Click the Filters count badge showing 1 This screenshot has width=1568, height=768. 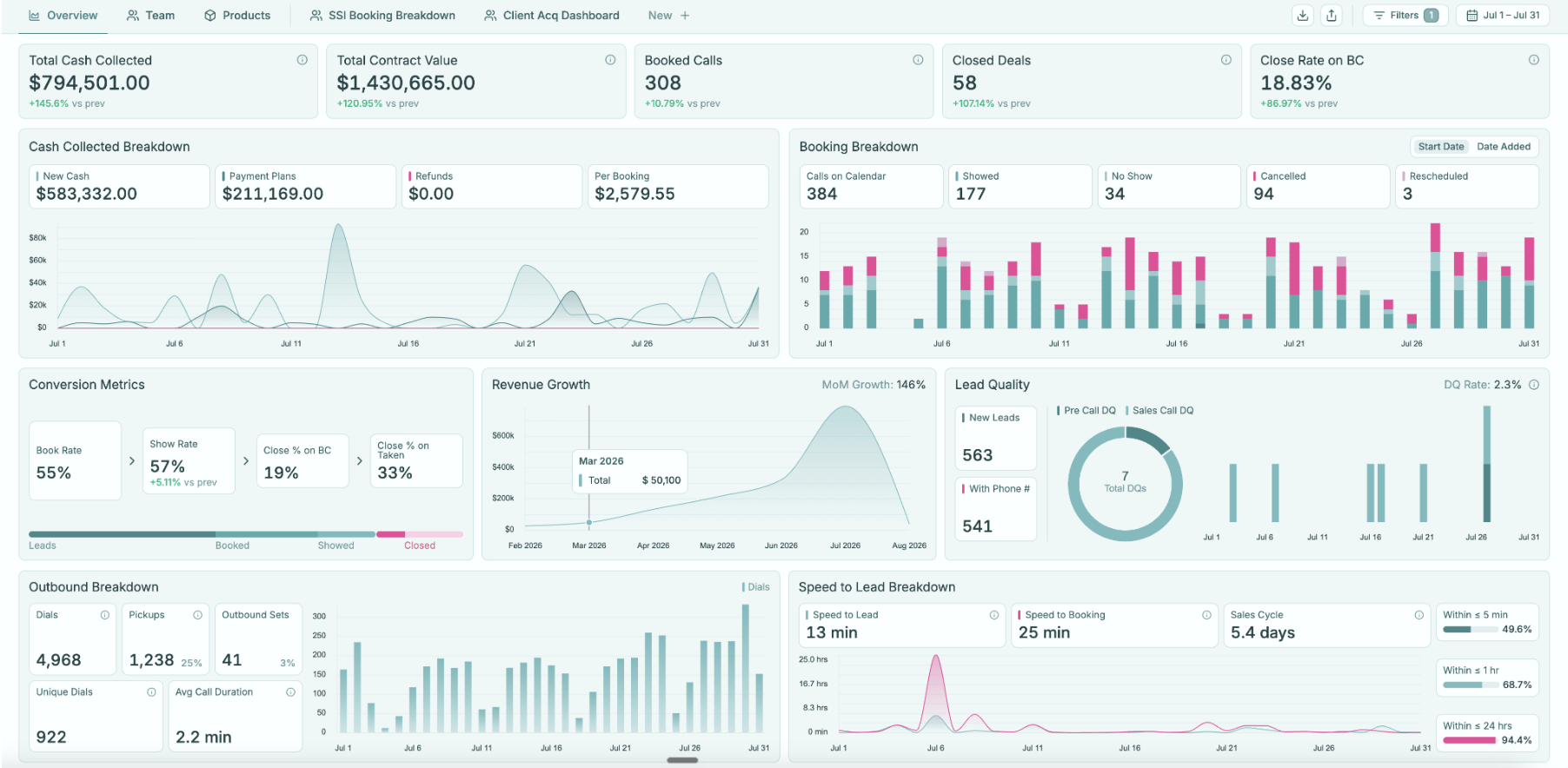(1431, 16)
